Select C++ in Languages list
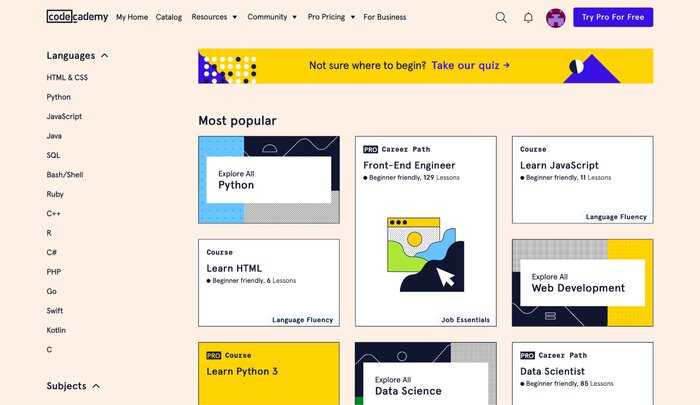The width and height of the screenshot is (700, 405). pos(54,213)
